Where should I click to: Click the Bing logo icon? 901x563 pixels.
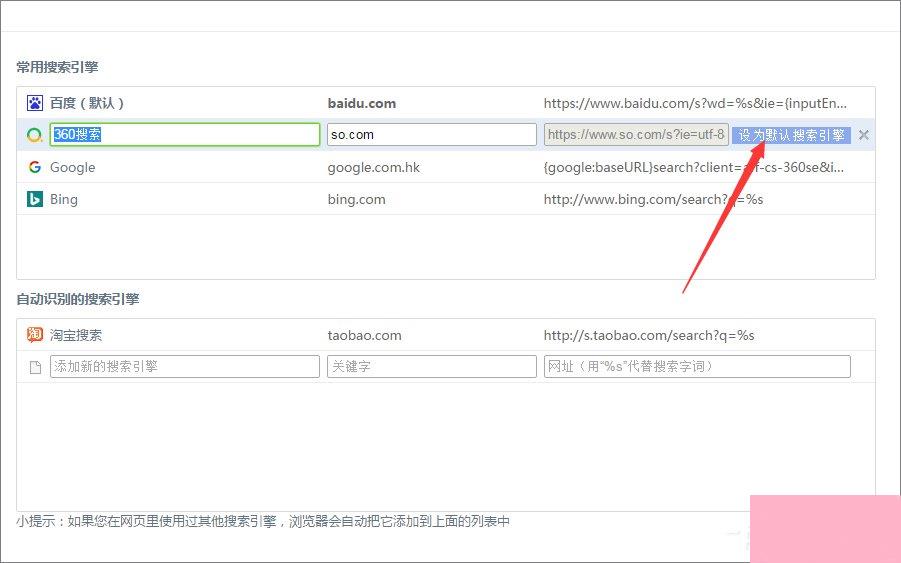pyautogui.click(x=34, y=199)
